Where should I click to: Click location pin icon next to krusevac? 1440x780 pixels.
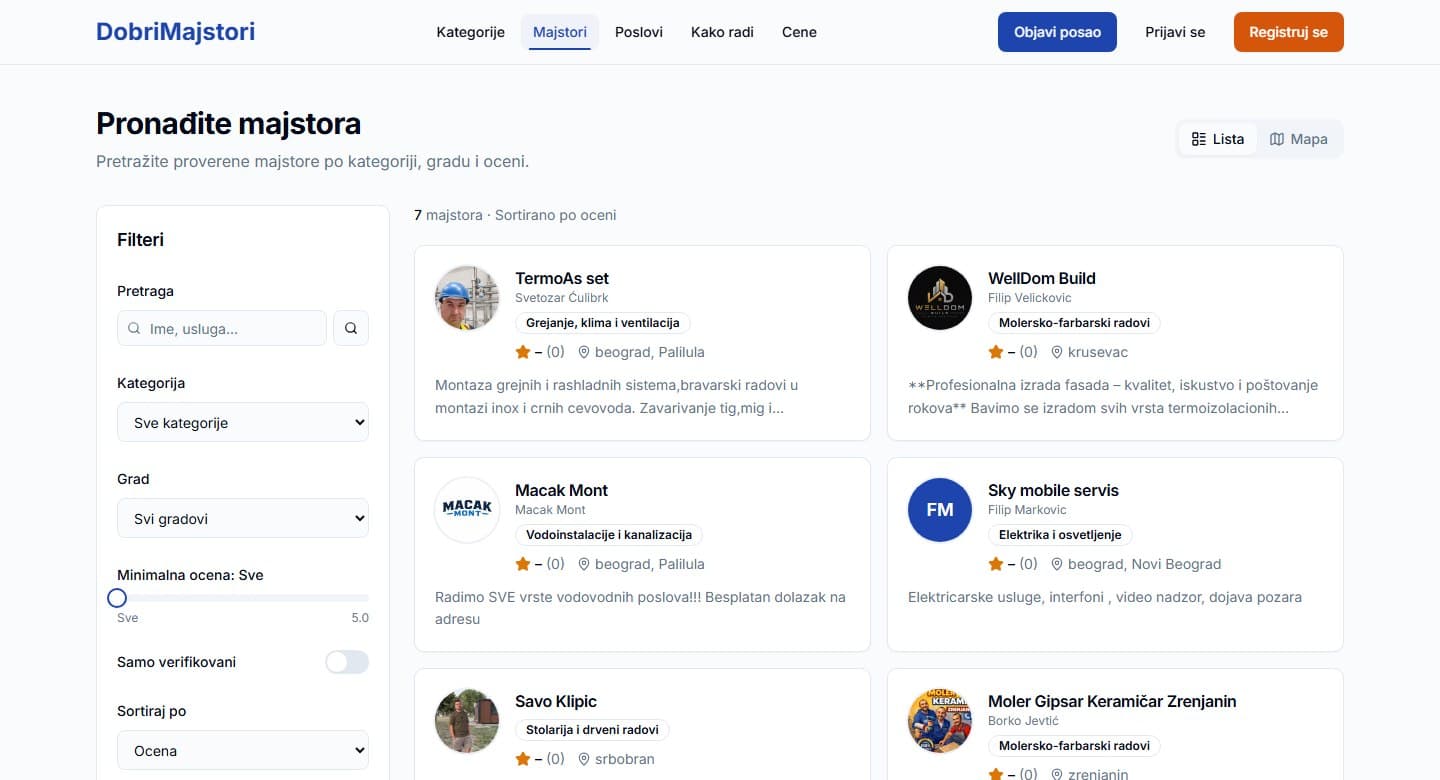click(x=1057, y=352)
